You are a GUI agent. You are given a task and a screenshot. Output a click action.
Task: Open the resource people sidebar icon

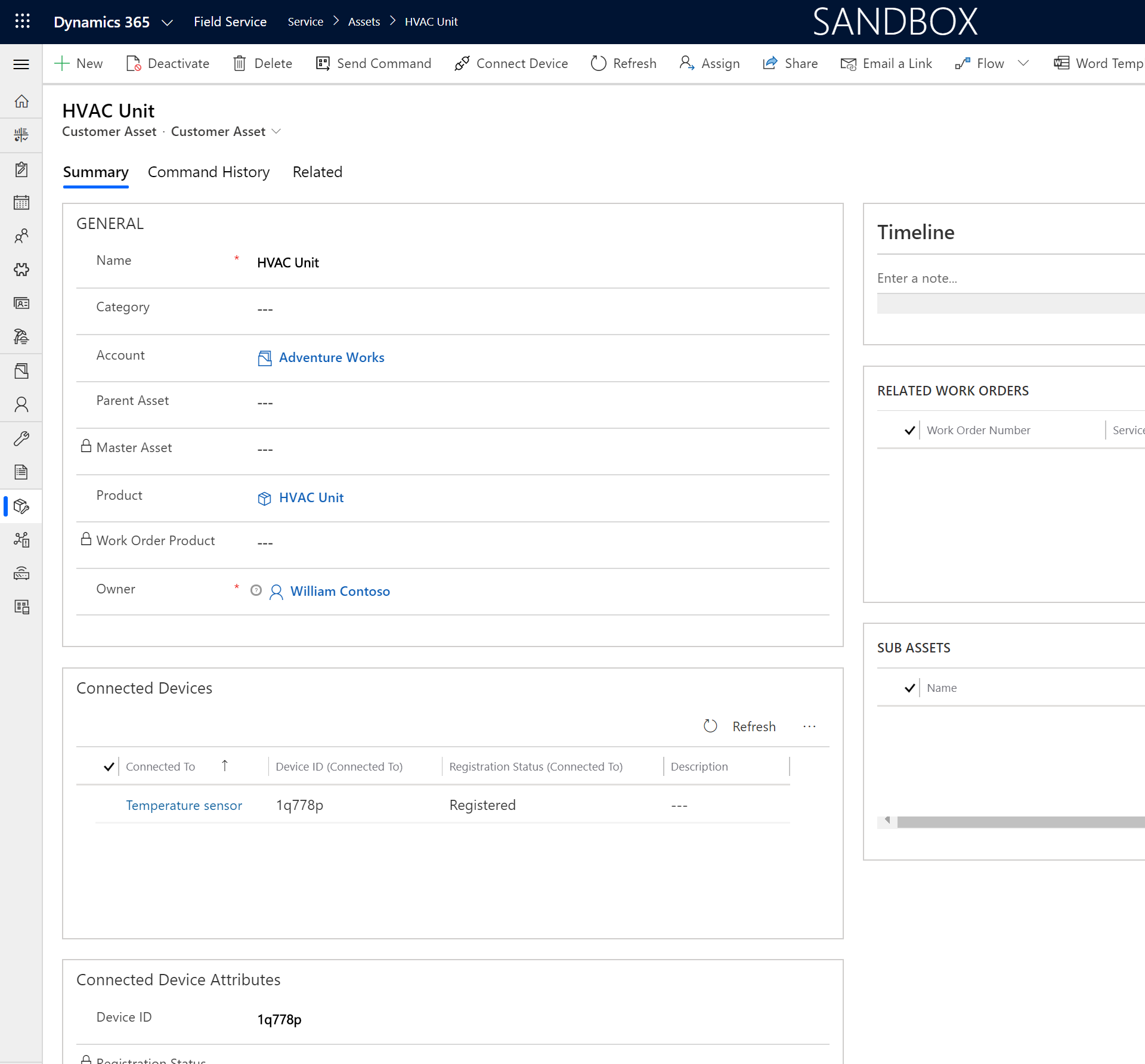(21, 236)
